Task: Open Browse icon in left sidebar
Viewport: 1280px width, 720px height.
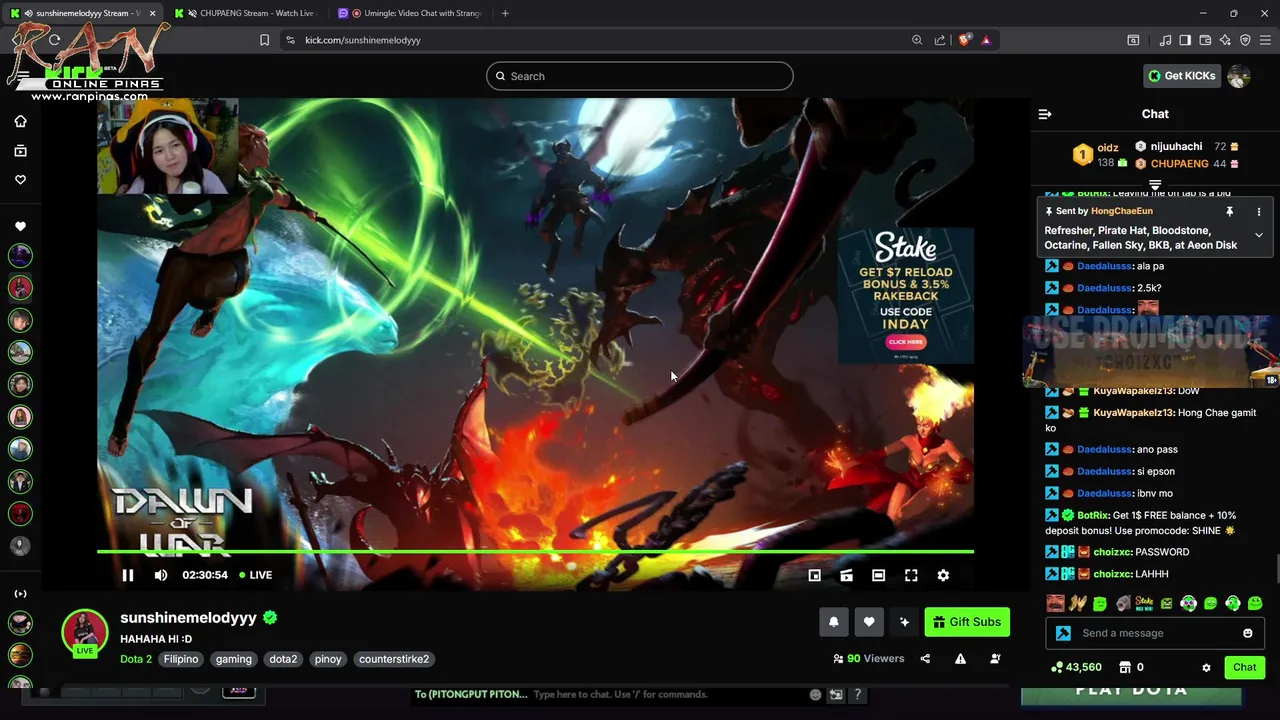Action: (20, 151)
